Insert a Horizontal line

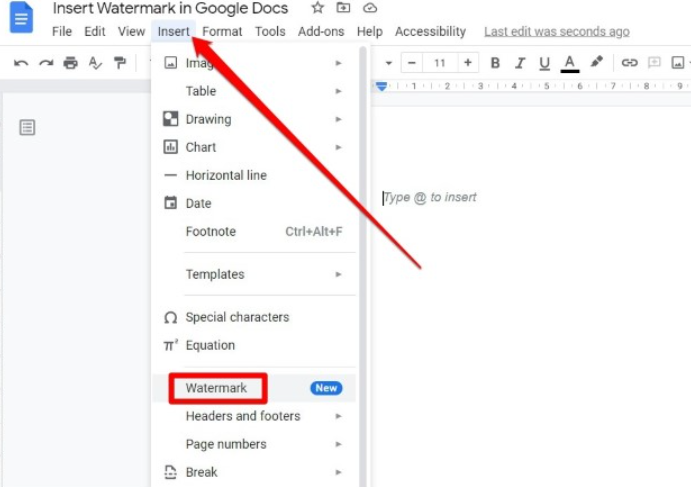click(x=254, y=175)
